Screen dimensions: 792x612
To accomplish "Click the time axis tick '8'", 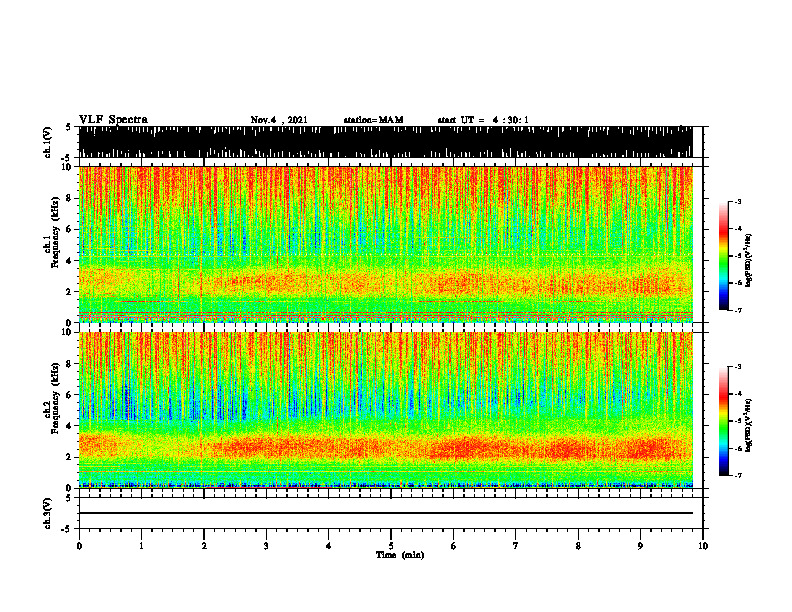I will point(578,546).
